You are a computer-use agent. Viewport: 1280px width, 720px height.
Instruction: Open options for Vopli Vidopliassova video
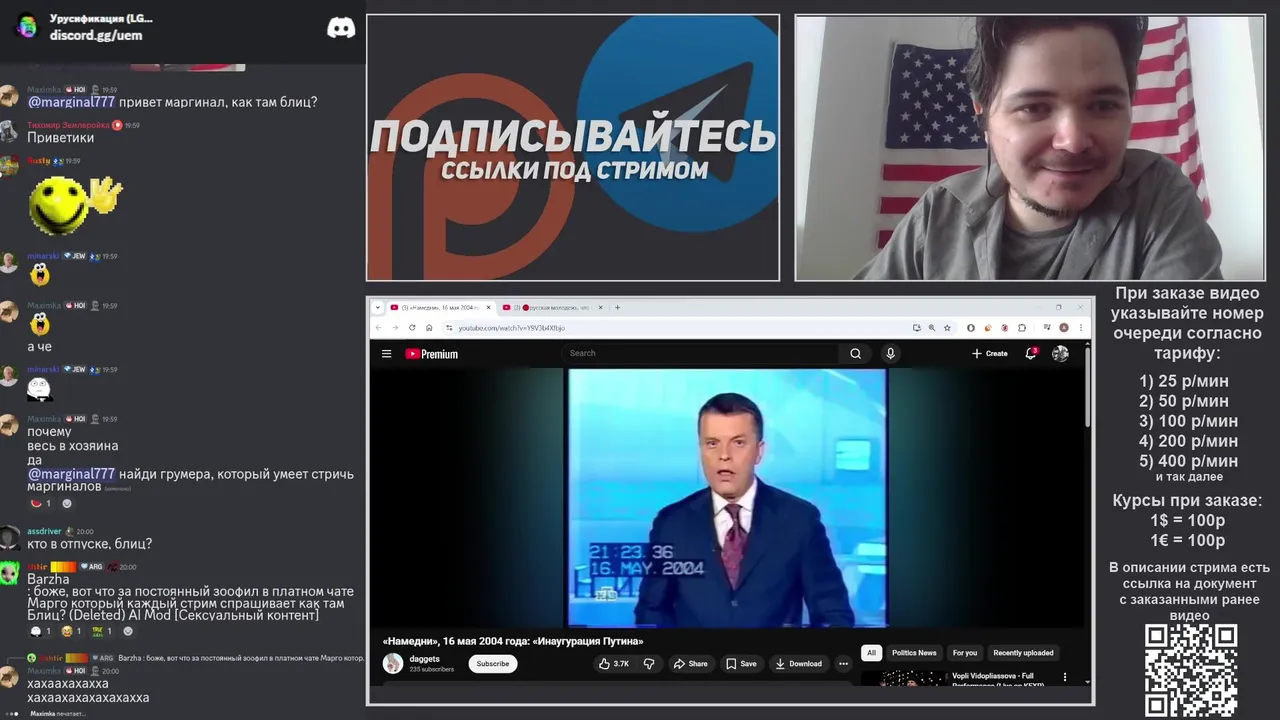(1064, 677)
